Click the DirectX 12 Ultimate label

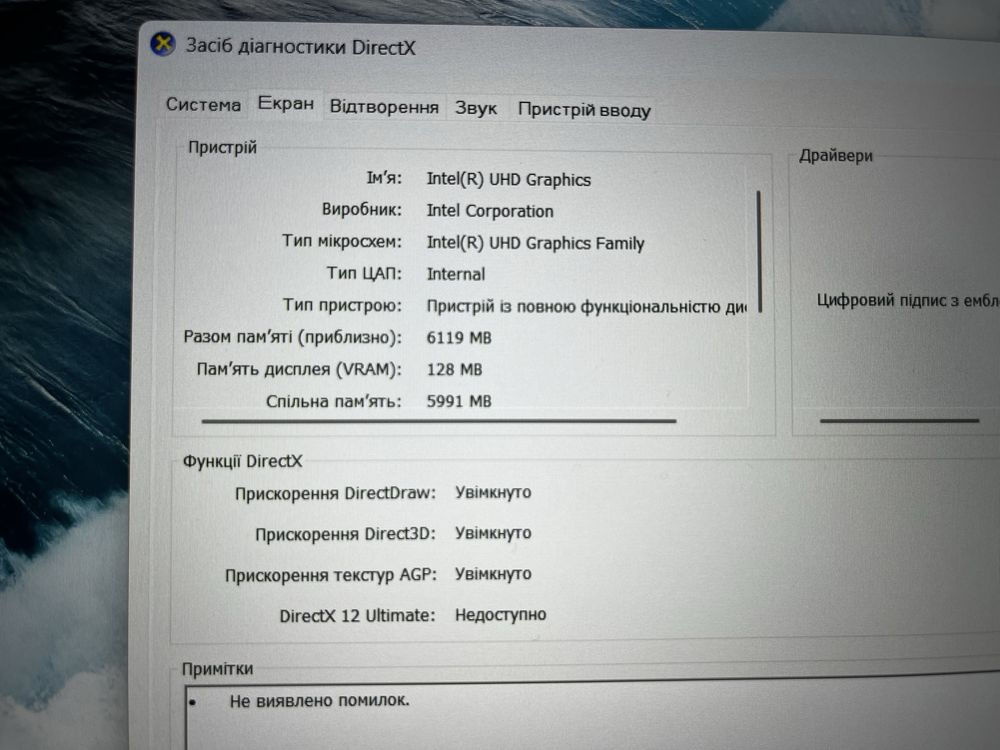(x=357, y=615)
